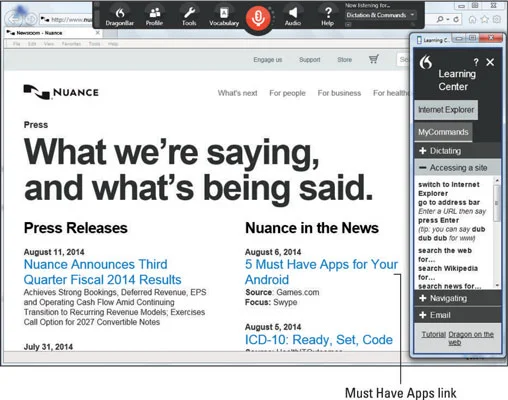This screenshot has height=400, width=508.
Task: Open the Tutorial Dragon on the web link
Action: (457, 338)
